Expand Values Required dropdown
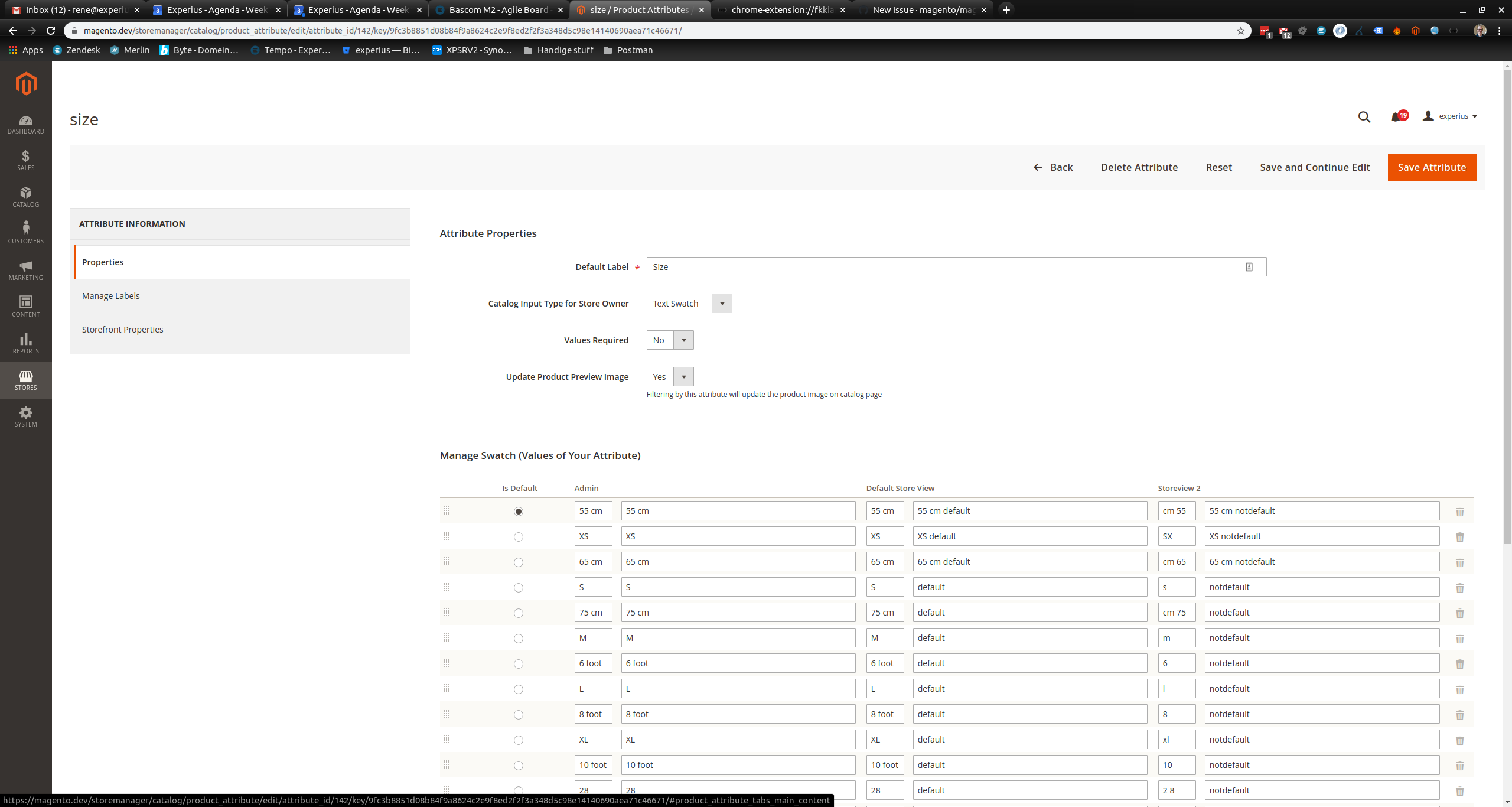1512x807 pixels. coord(670,340)
